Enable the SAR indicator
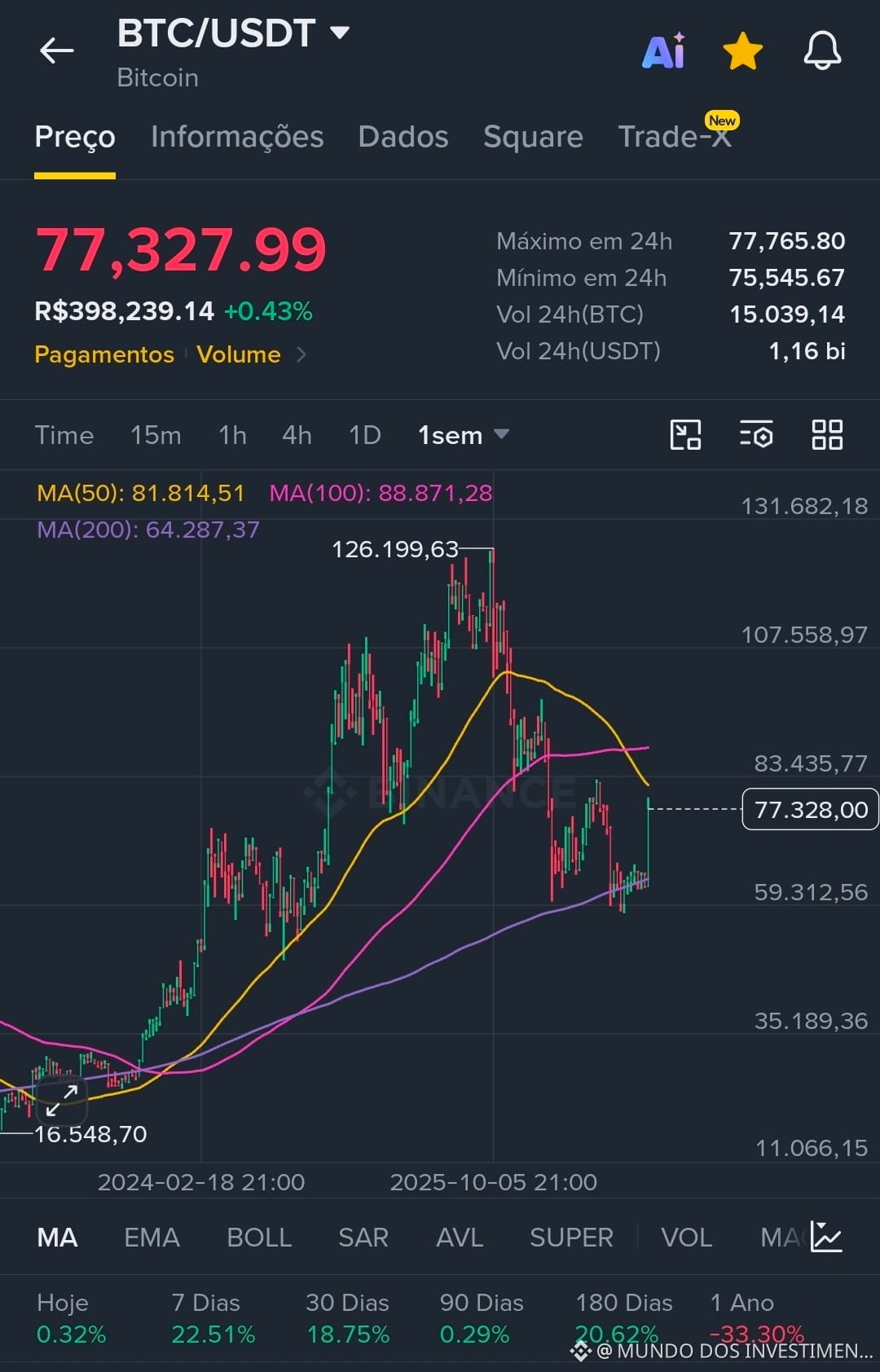This screenshot has height=1372, width=880. click(x=363, y=1238)
